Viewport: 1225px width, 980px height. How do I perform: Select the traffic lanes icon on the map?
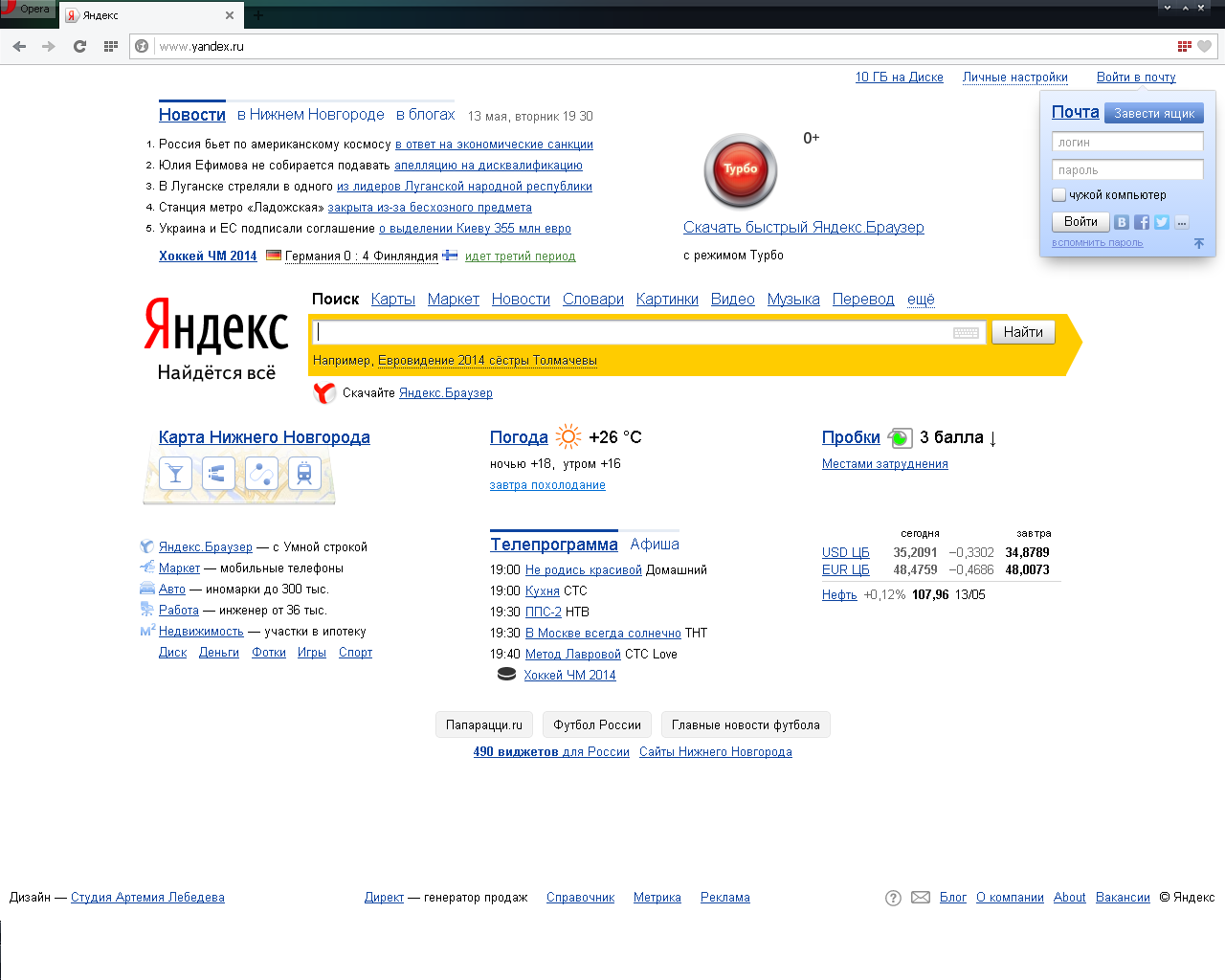(x=218, y=473)
